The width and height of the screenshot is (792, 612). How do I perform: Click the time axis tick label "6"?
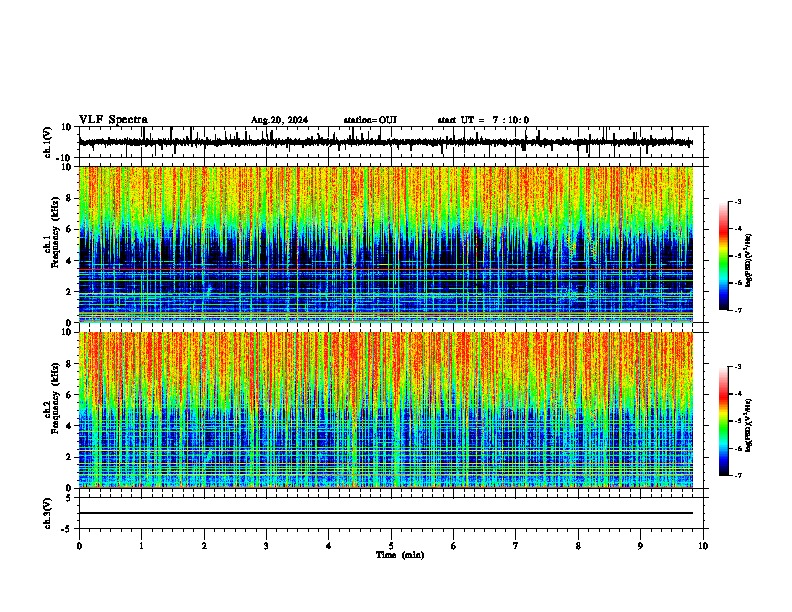pos(454,546)
